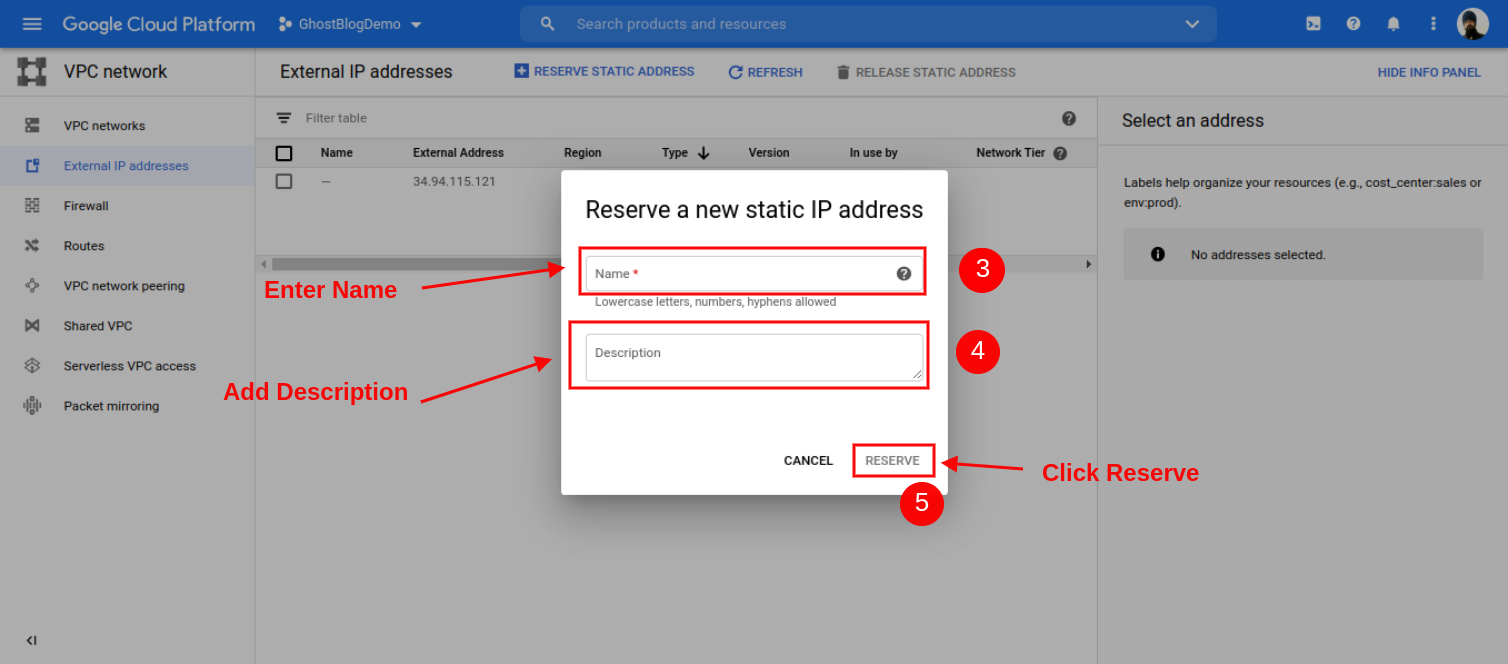Focus the Description text area

[753, 358]
